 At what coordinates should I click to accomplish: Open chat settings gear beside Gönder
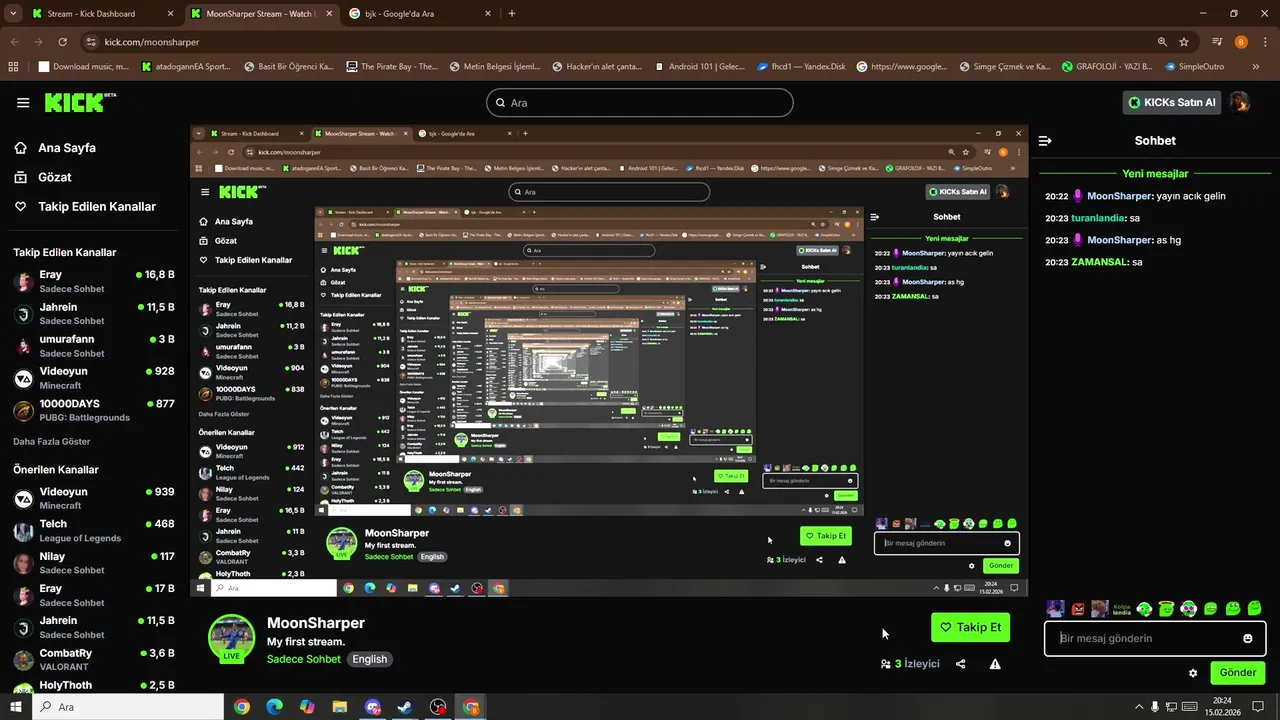[x=1193, y=673]
